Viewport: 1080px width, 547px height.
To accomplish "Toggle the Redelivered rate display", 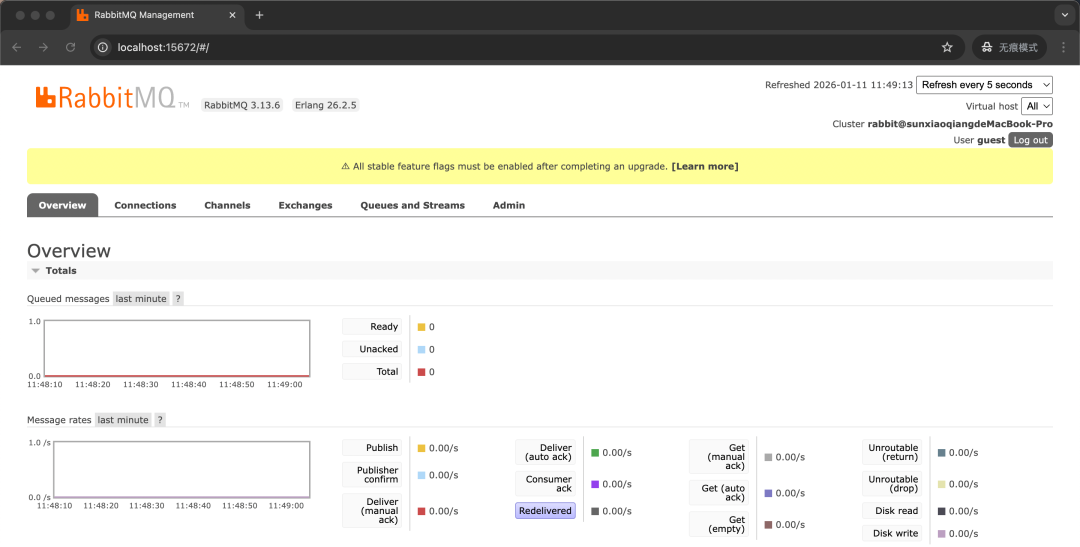I will coord(545,511).
